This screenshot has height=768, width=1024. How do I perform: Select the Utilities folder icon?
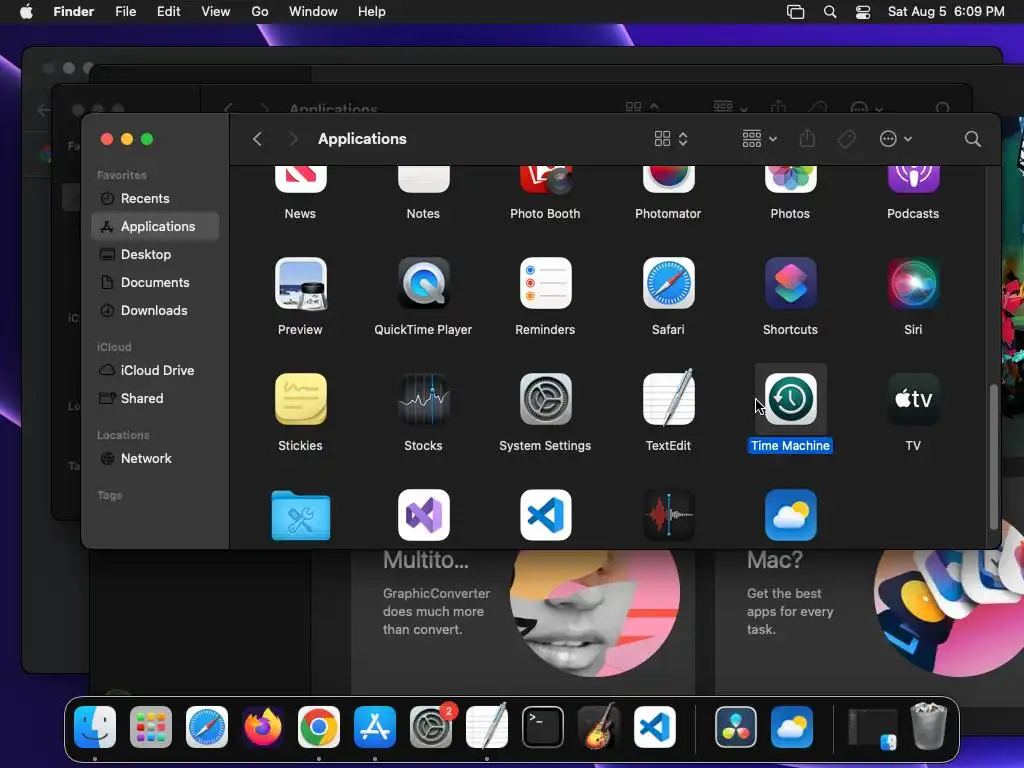tap(300, 516)
